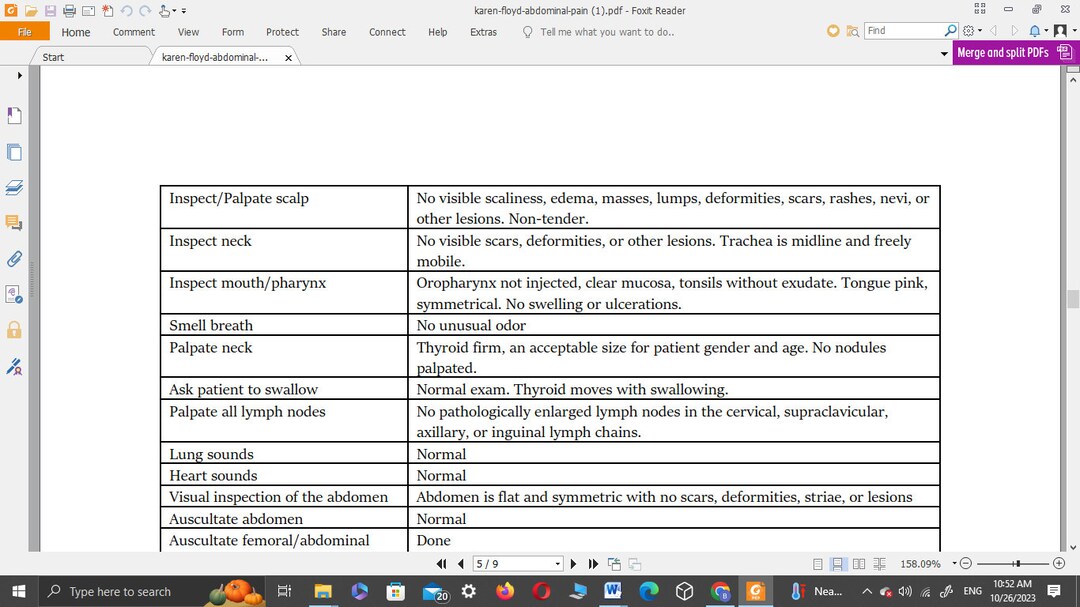The width and height of the screenshot is (1080, 607).
Task: Enable facing pages view mode
Action: 859,564
